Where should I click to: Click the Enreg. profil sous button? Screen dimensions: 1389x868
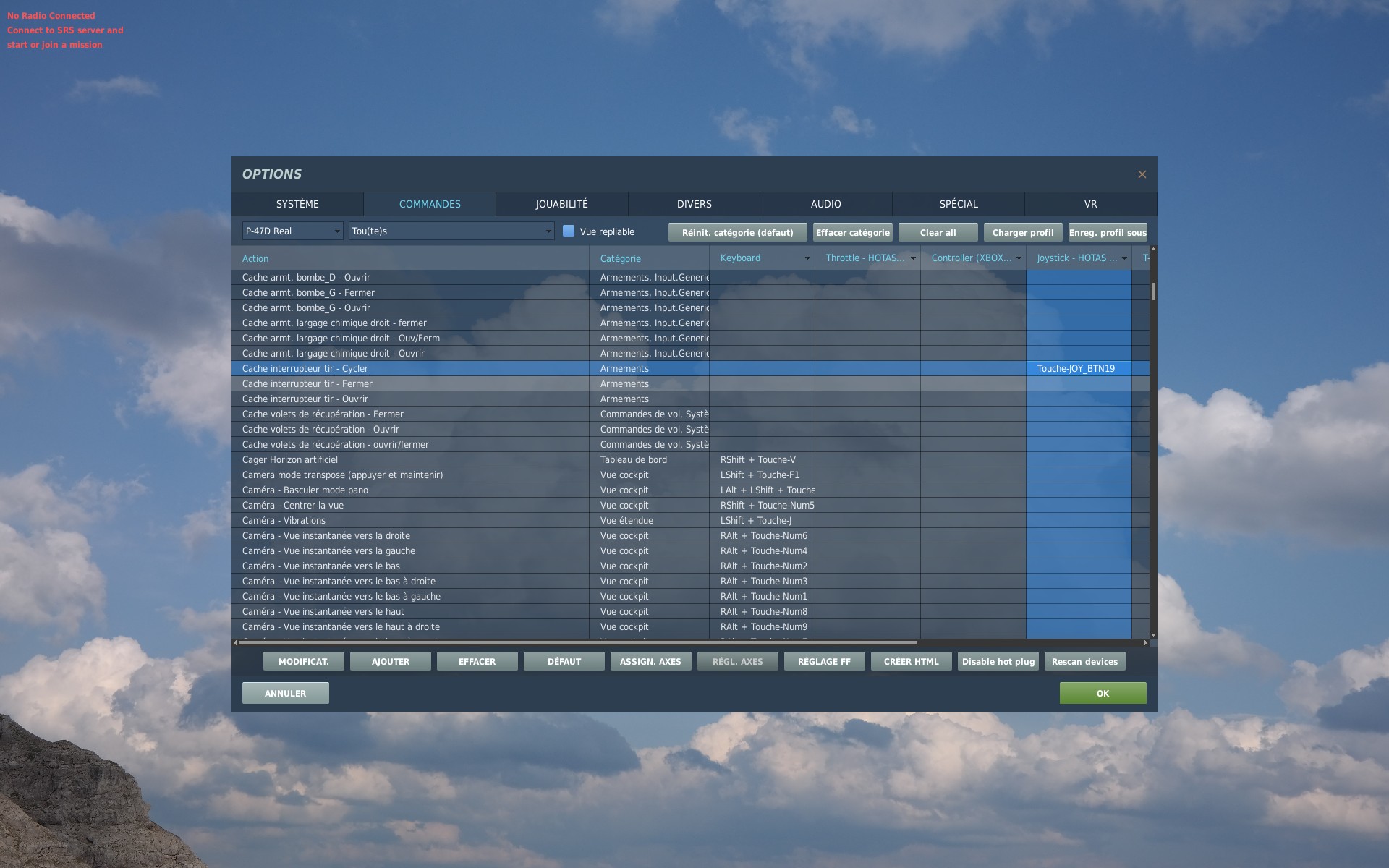coord(1108,232)
